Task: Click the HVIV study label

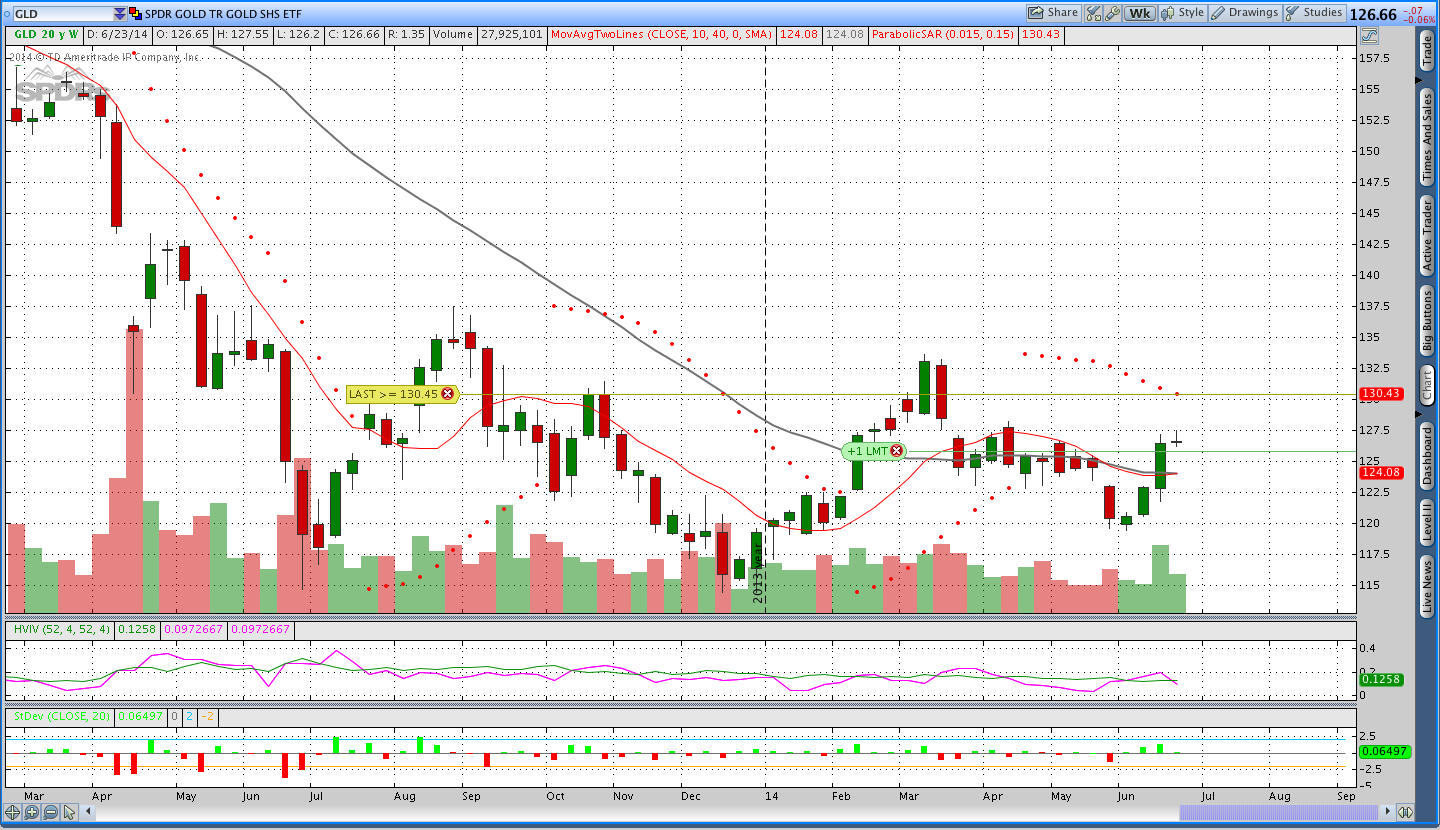Action: pyautogui.click(x=59, y=629)
